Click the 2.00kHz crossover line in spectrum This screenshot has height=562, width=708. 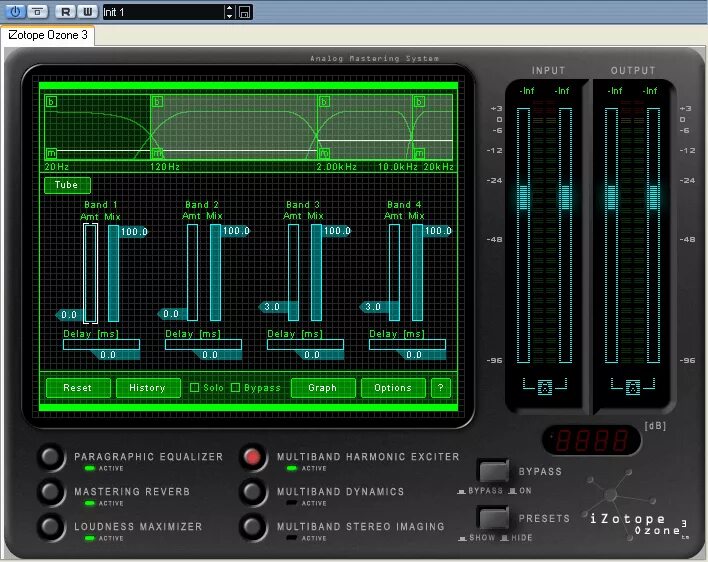[x=317, y=127]
